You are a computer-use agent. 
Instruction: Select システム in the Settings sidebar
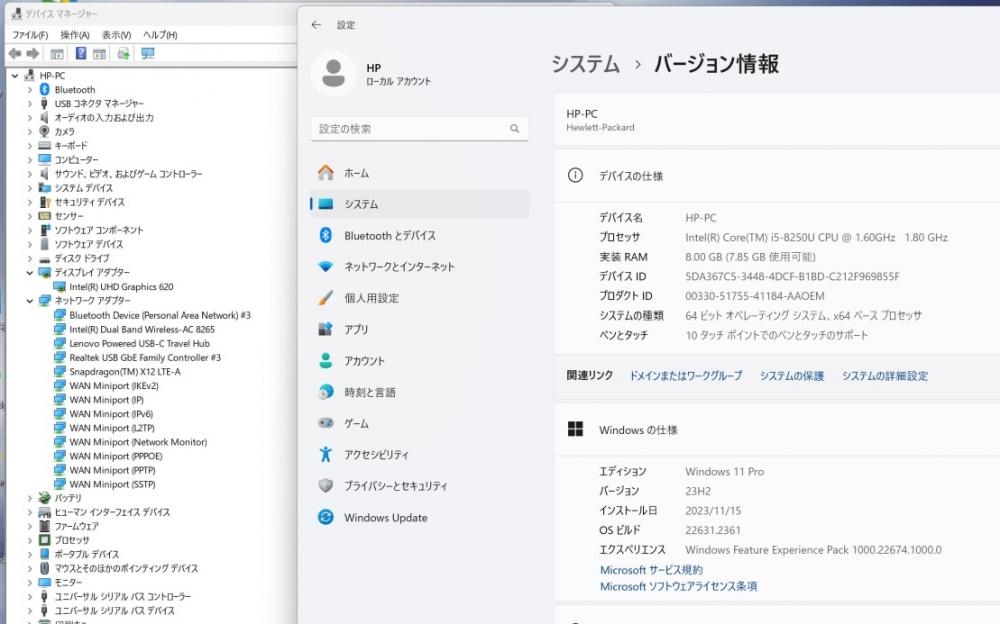[420, 204]
